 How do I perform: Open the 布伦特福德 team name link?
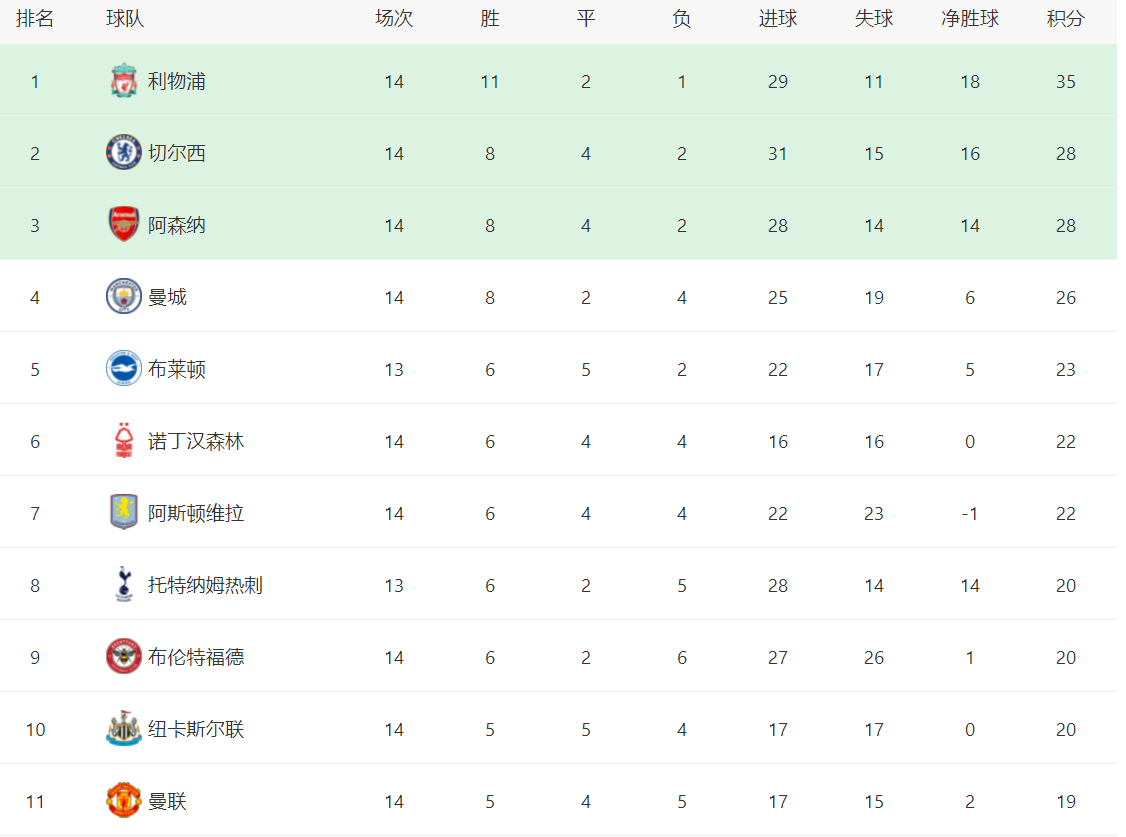[196, 657]
